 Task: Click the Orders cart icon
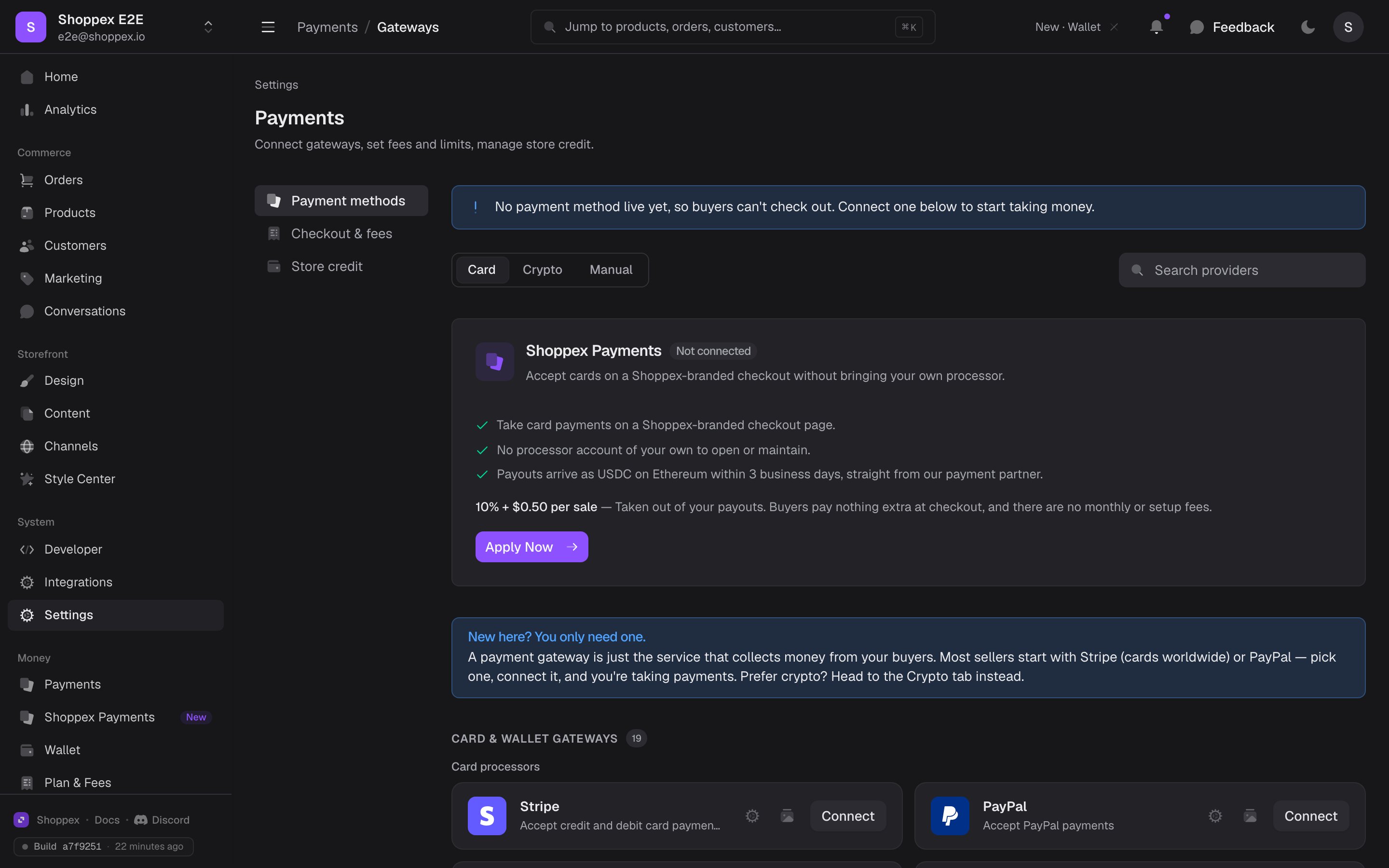tap(27, 180)
